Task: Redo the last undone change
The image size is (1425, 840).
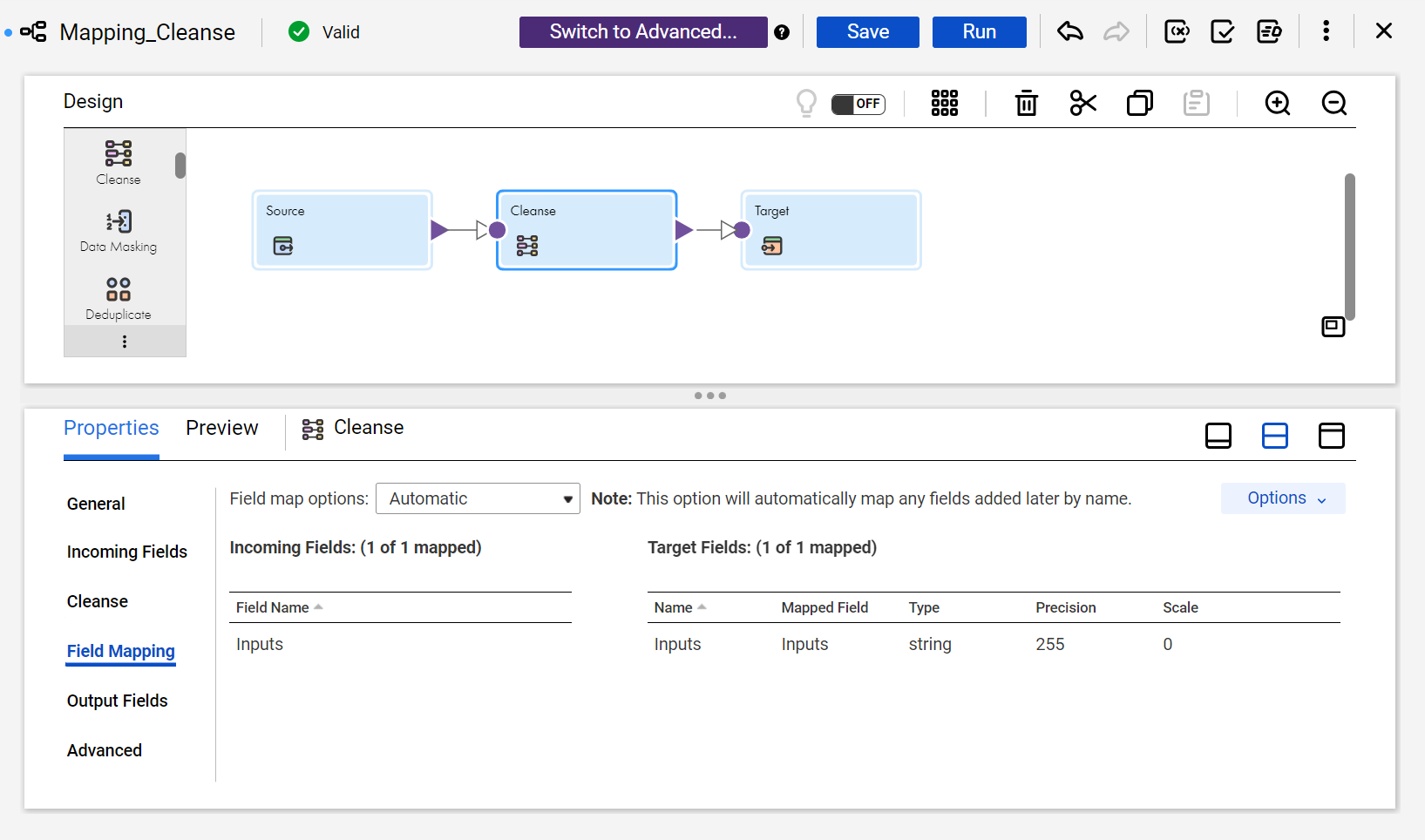Action: [x=1116, y=32]
